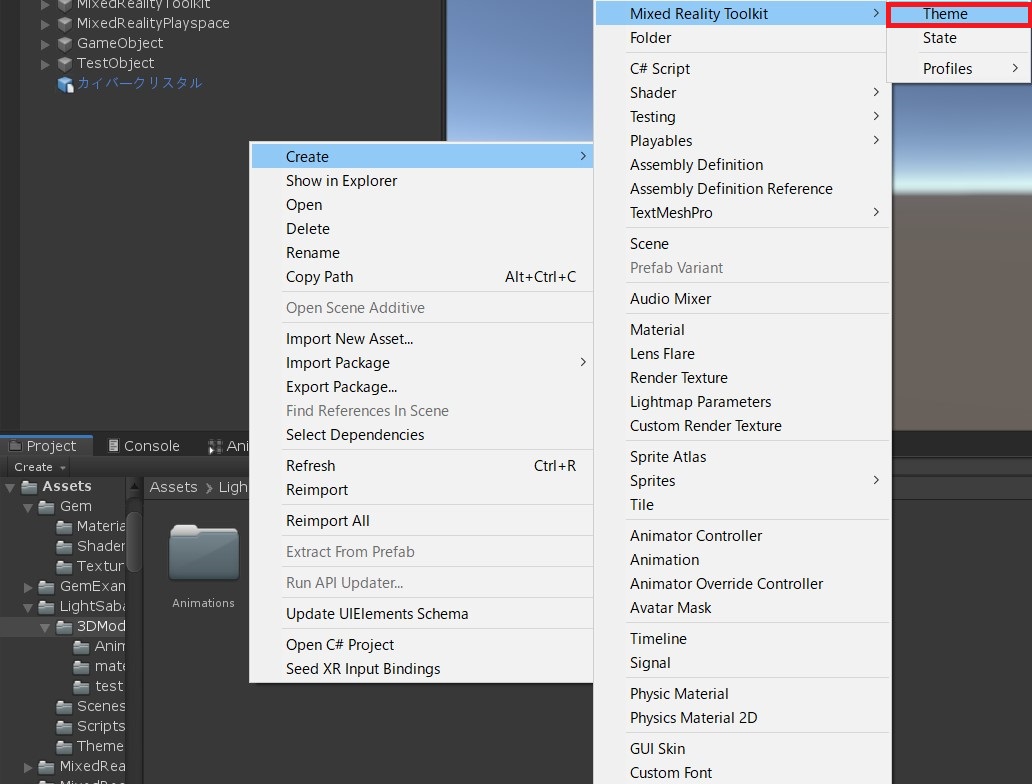Choose Assembly Definition Reference entry
1032x784 pixels.
pyautogui.click(x=741, y=189)
